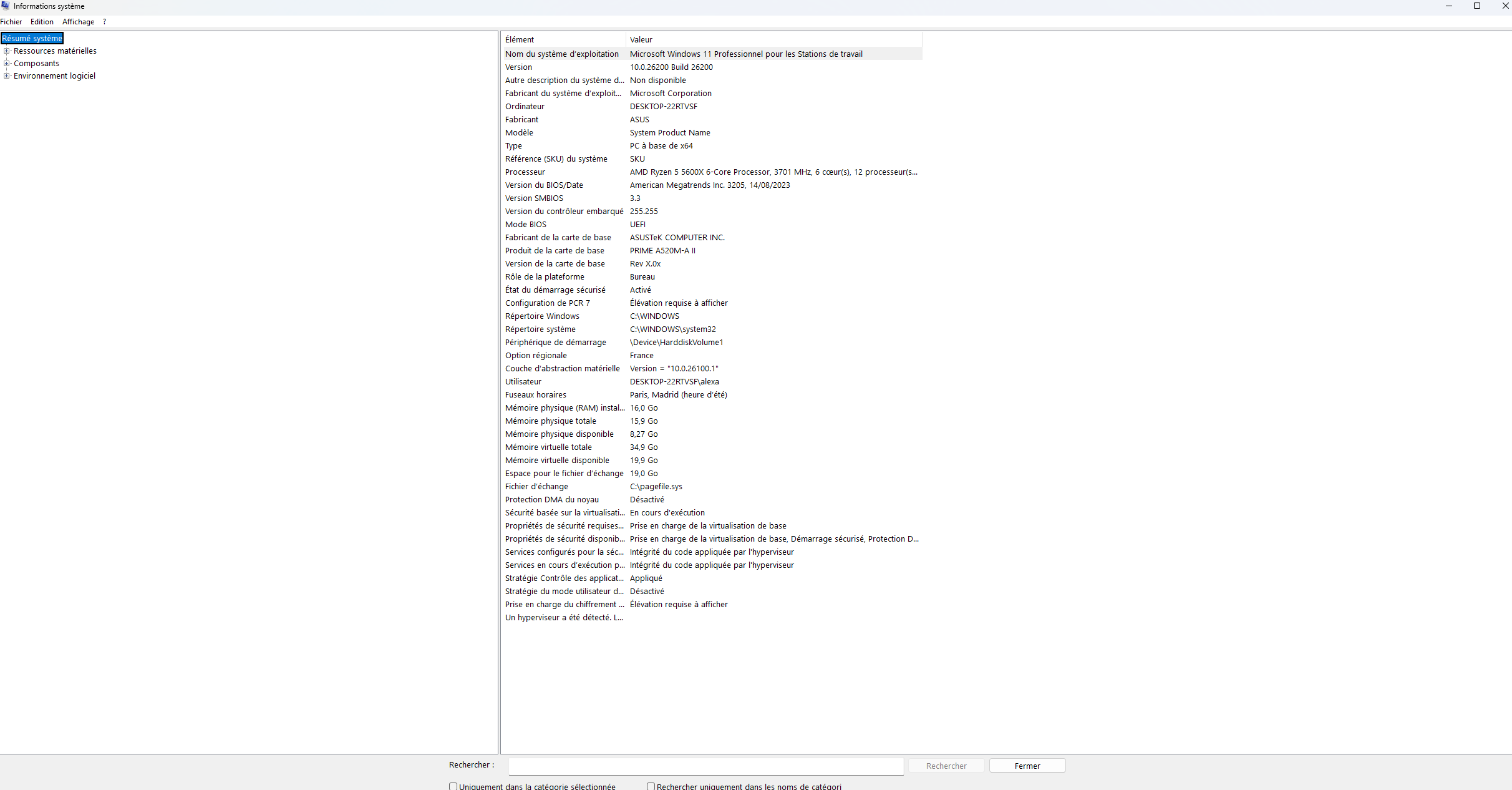The width and height of the screenshot is (1512, 790).
Task: Select Mémoire virtuelle totale row
Action: [x=712, y=447]
